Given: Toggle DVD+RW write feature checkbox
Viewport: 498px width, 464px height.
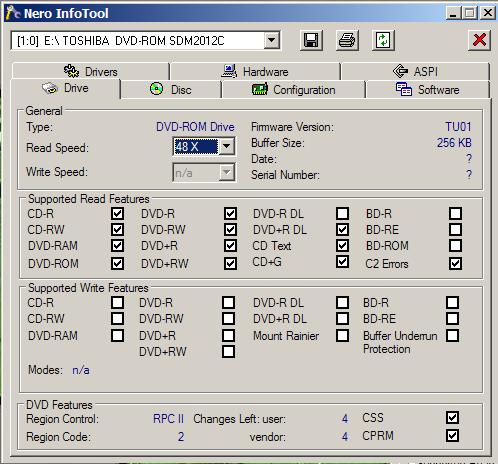Looking at the screenshot, I should [x=228, y=351].
